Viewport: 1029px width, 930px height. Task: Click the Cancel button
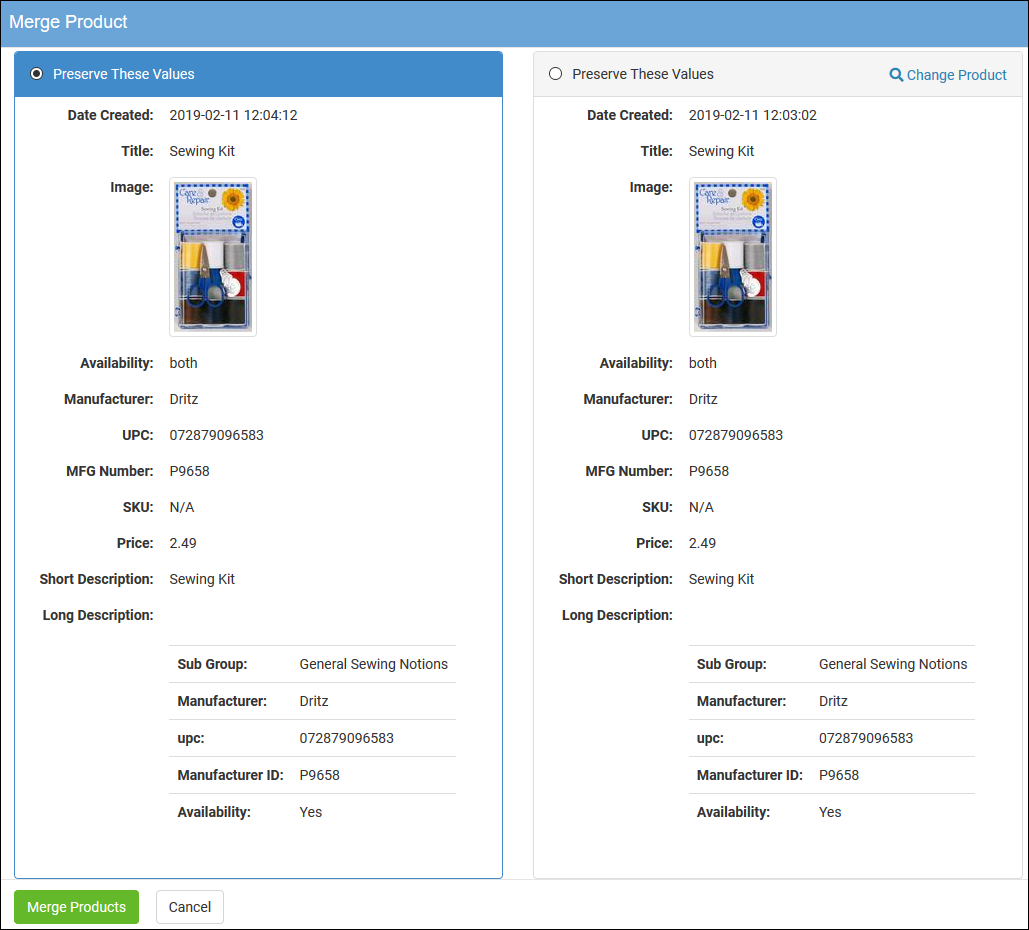click(189, 907)
